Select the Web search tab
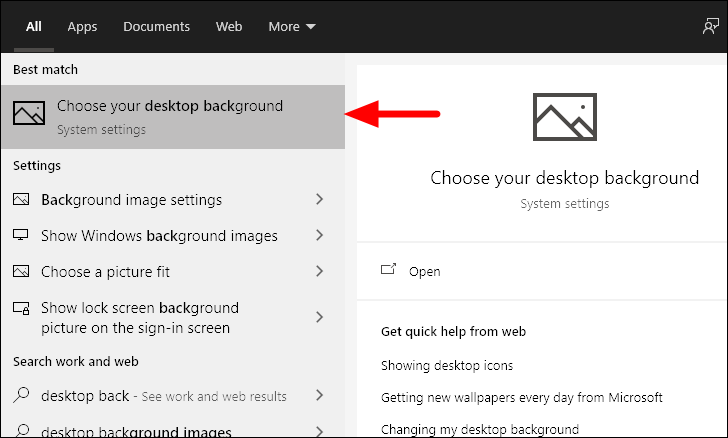 [229, 26]
